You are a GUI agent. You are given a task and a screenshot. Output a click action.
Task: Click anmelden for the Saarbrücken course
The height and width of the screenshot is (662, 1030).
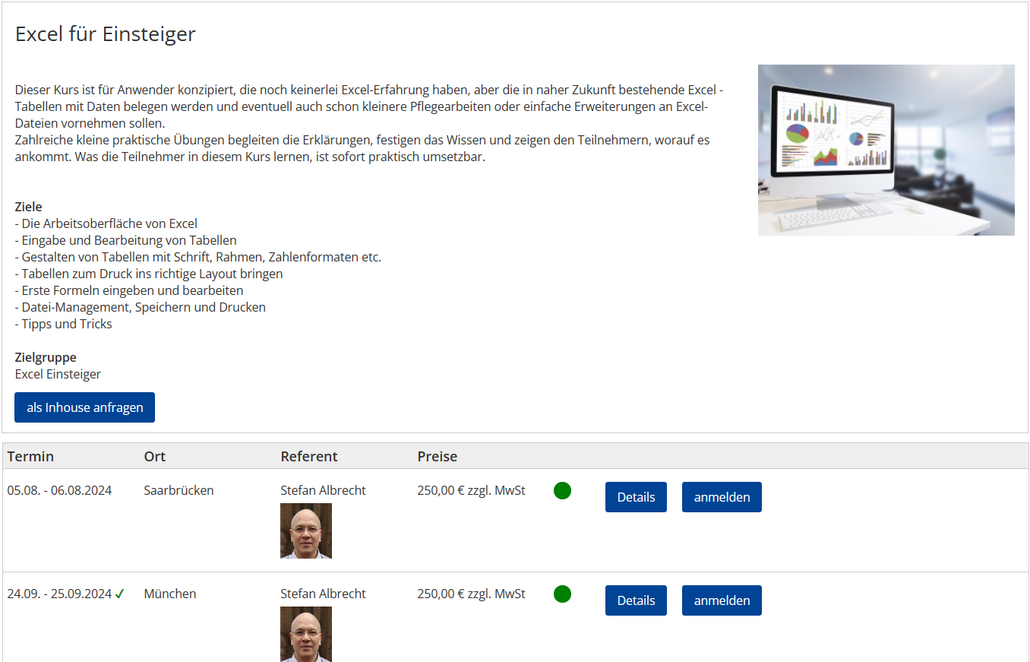(721, 497)
